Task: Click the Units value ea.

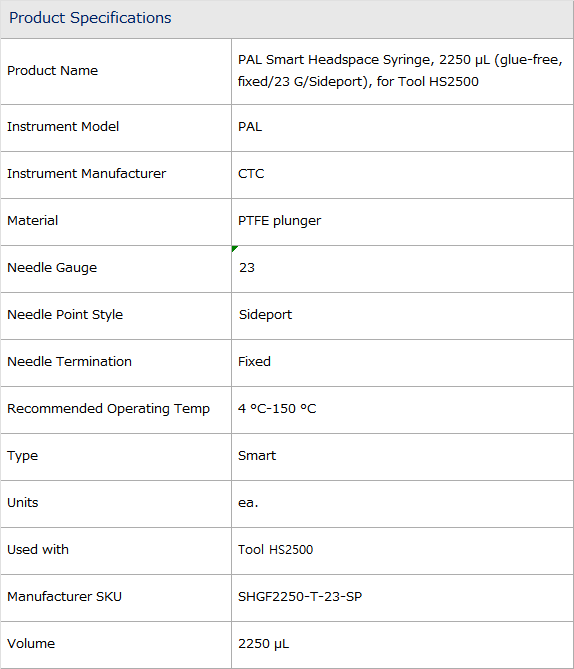Action: (x=248, y=503)
